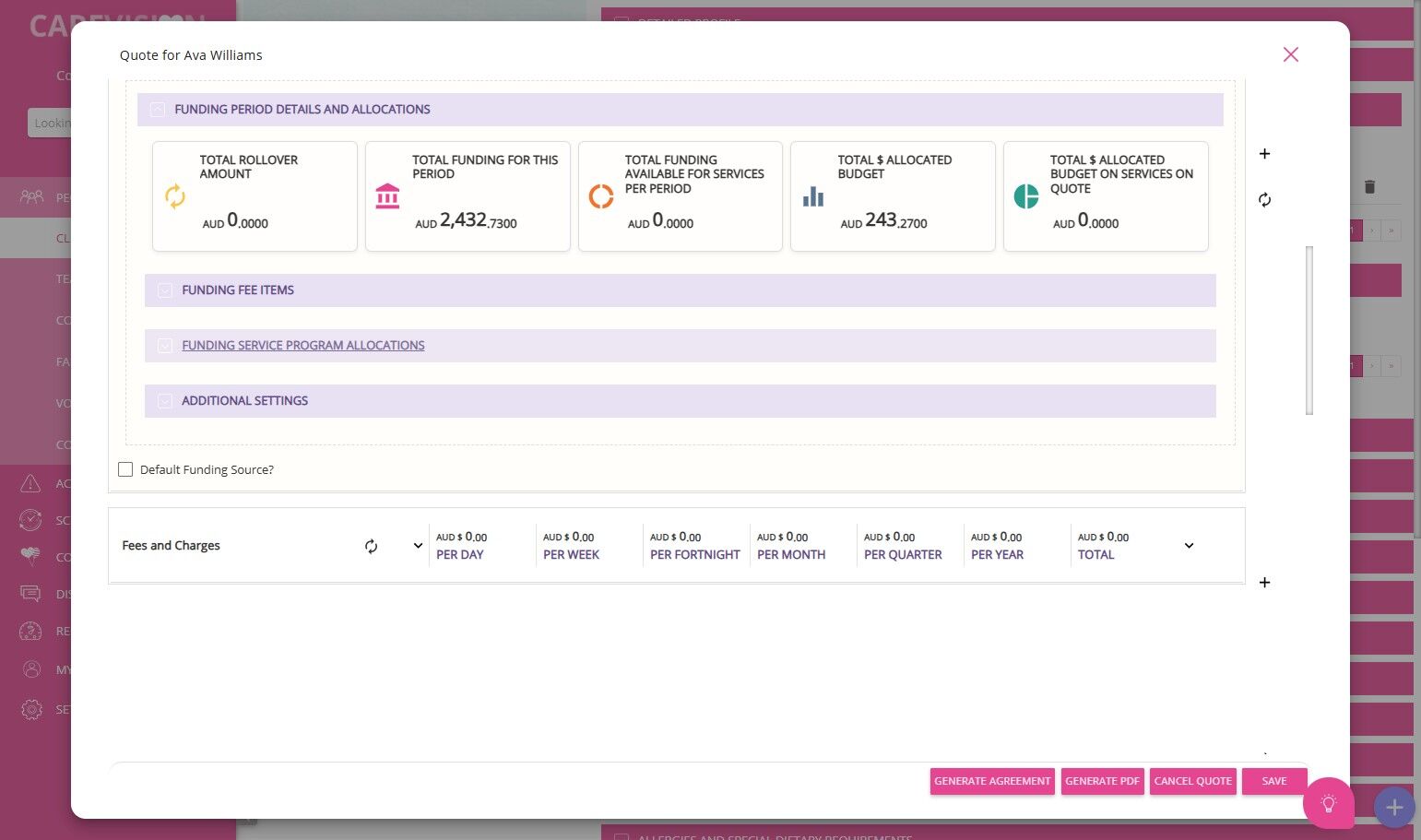Refresh the Fees and Charges row
1421x840 pixels.
[x=371, y=546]
